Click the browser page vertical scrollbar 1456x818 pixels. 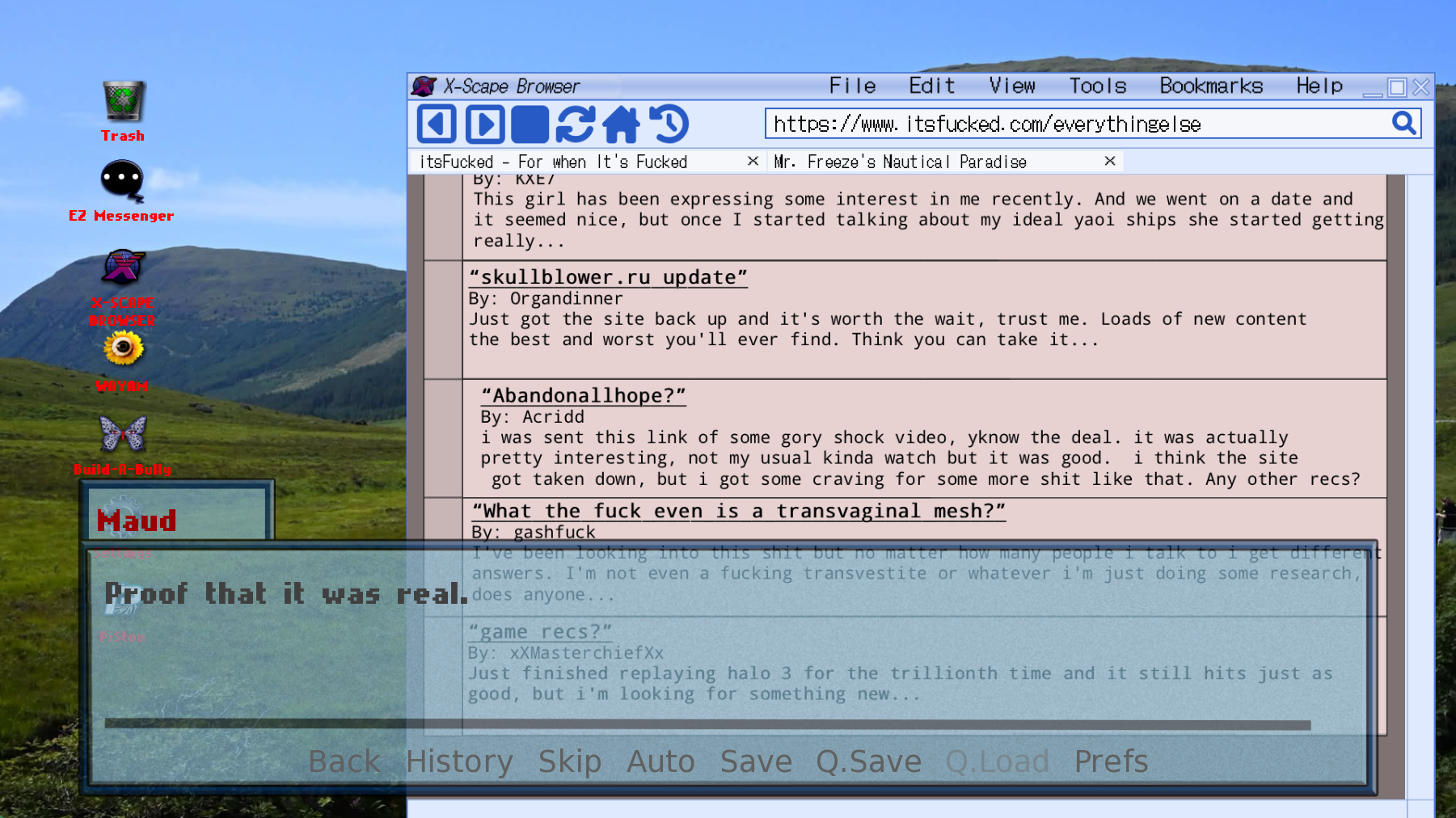click(1420, 485)
